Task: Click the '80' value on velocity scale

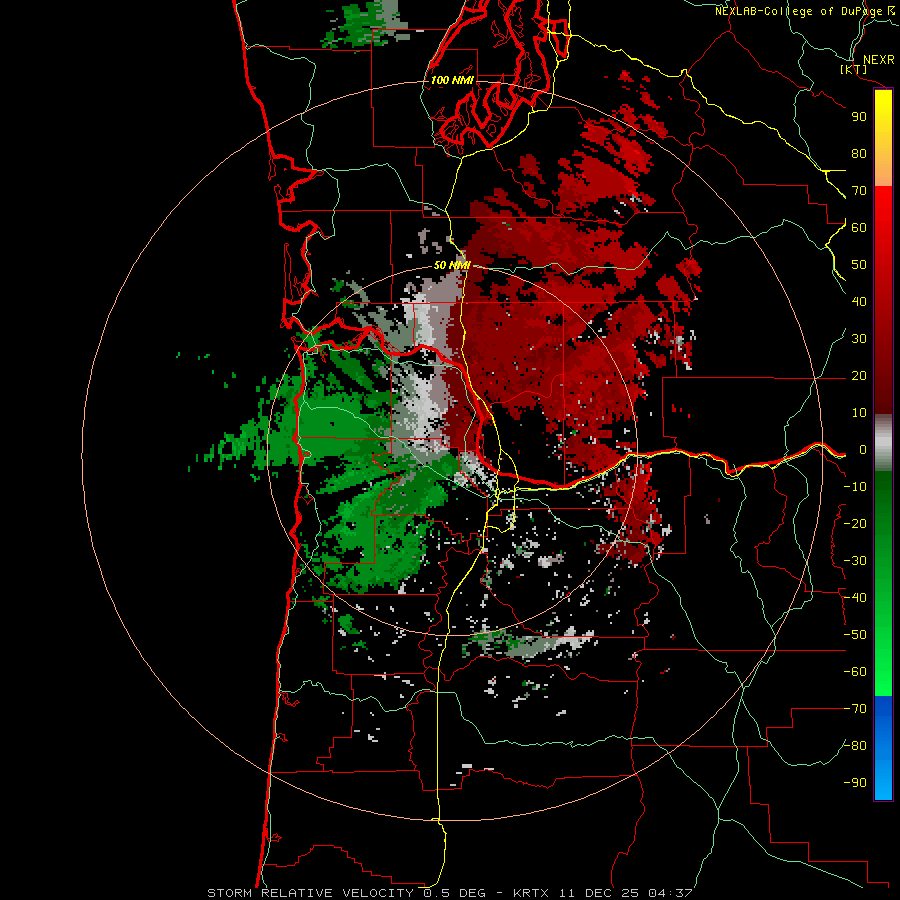Action: click(859, 153)
